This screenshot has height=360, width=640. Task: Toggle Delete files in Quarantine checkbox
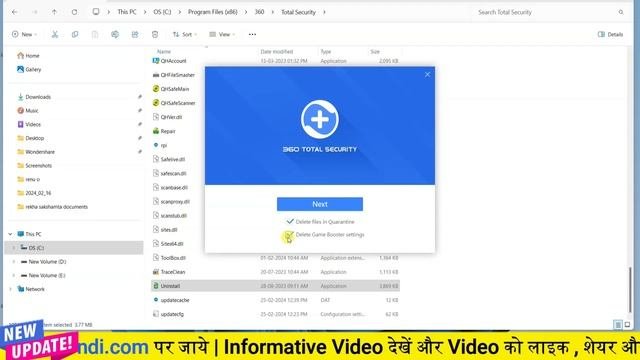290,222
